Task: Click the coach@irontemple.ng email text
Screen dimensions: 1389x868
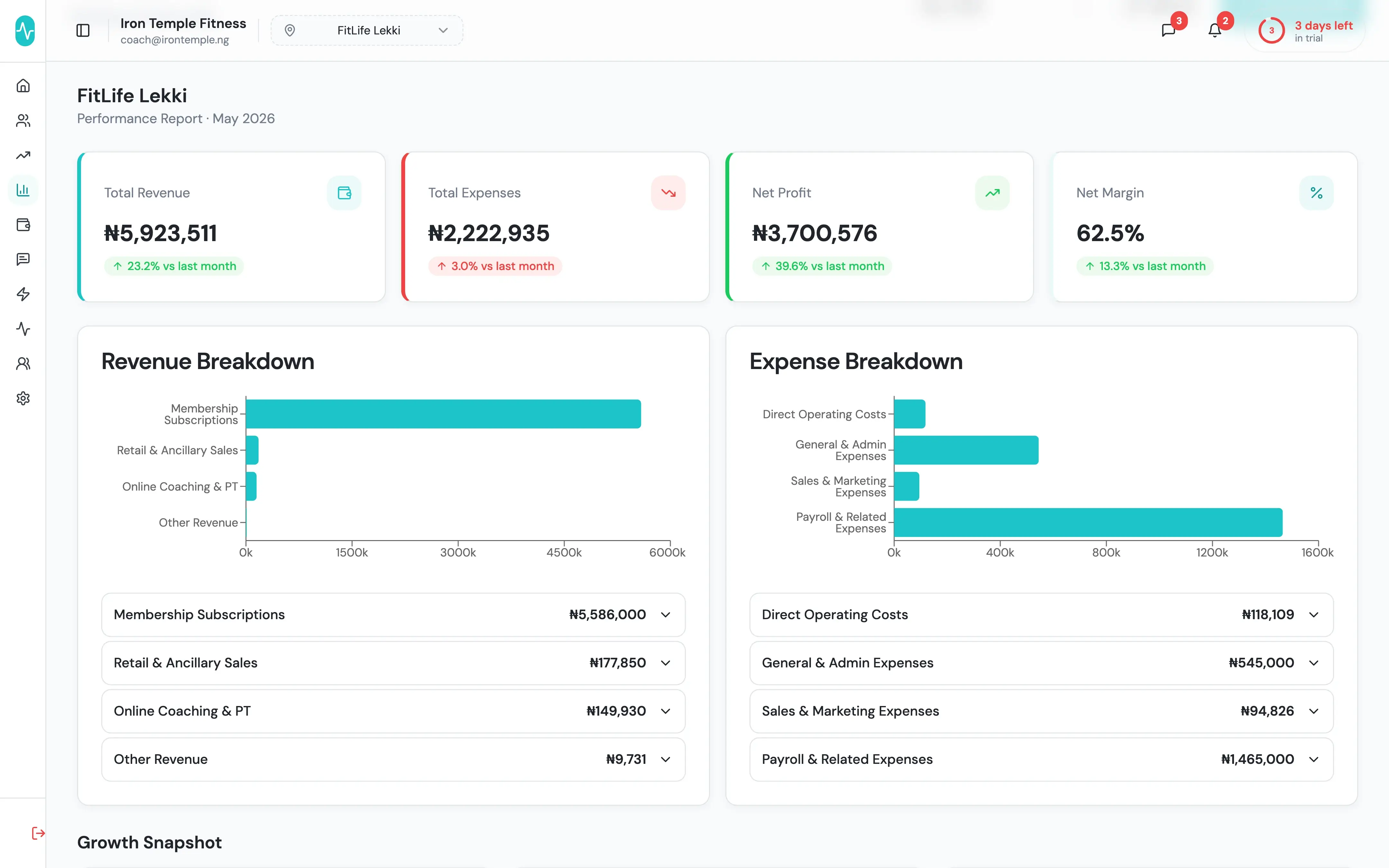Action: 175,40
